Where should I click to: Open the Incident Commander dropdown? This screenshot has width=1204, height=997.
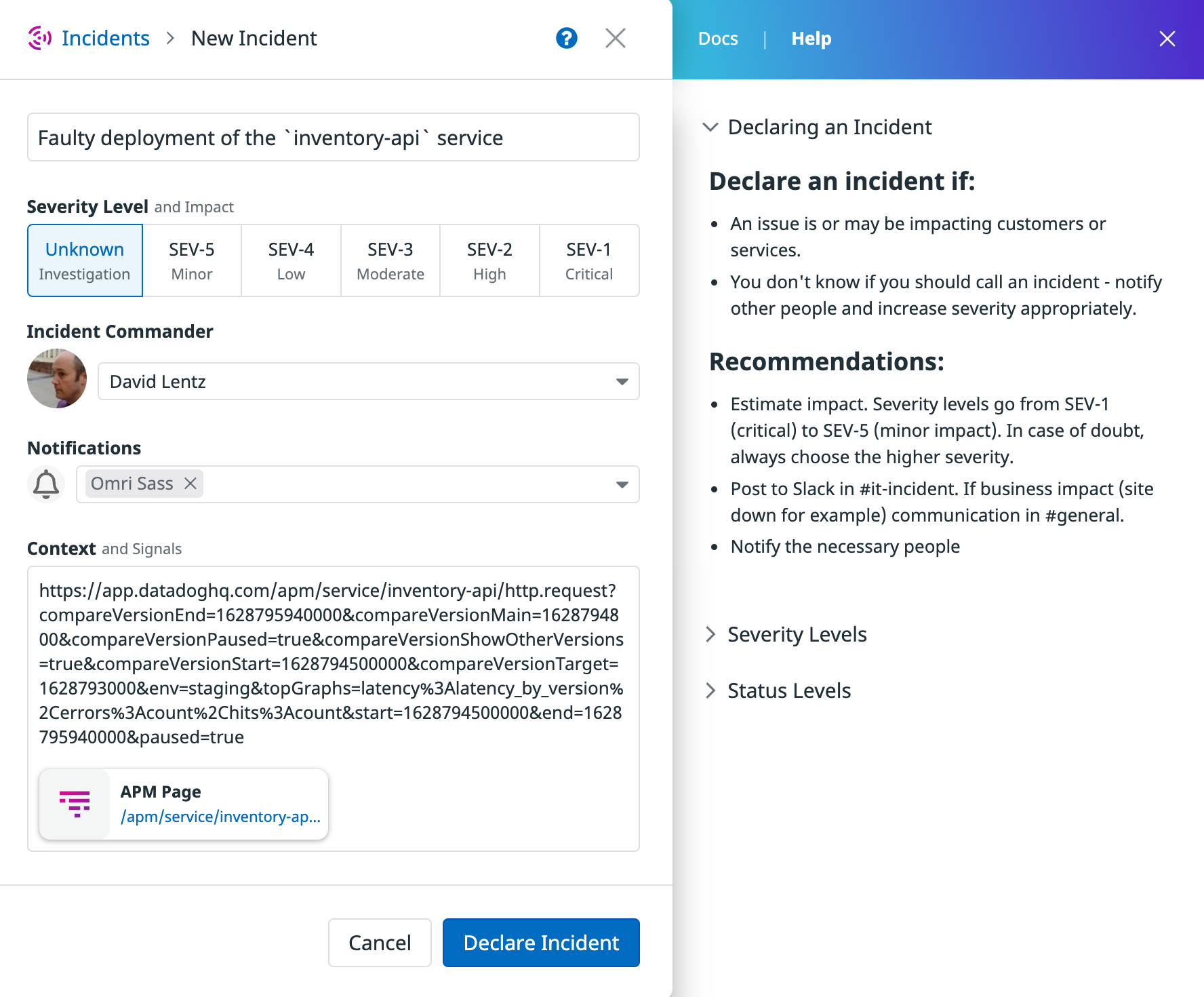622,381
